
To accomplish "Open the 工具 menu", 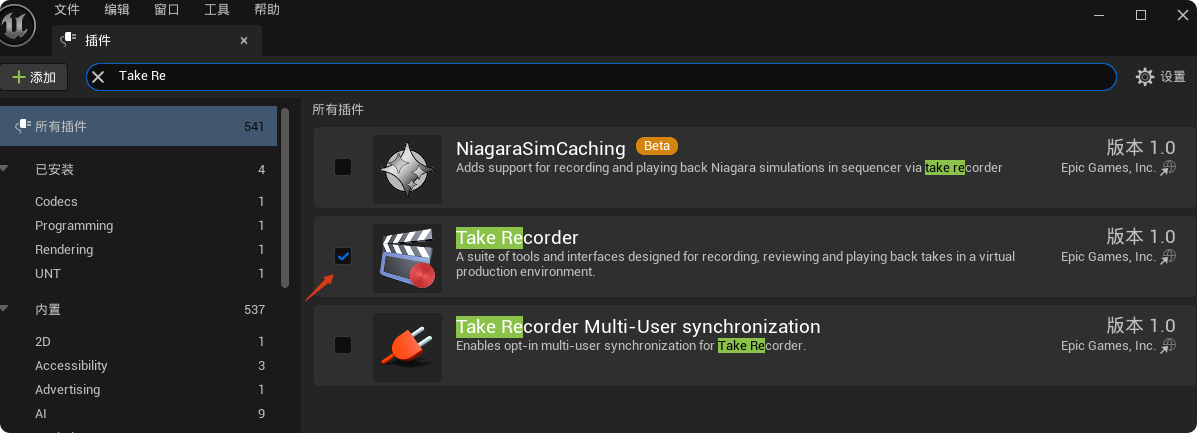I will coord(217,10).
